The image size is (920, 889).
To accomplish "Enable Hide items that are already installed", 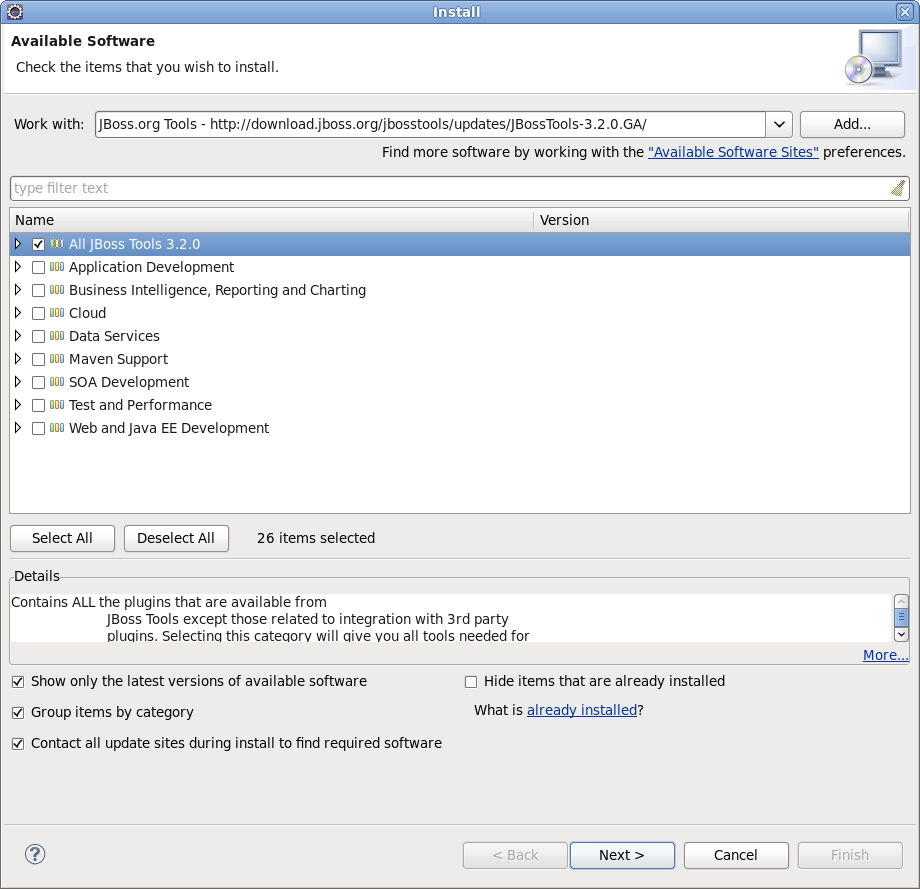I will (471, 681).
